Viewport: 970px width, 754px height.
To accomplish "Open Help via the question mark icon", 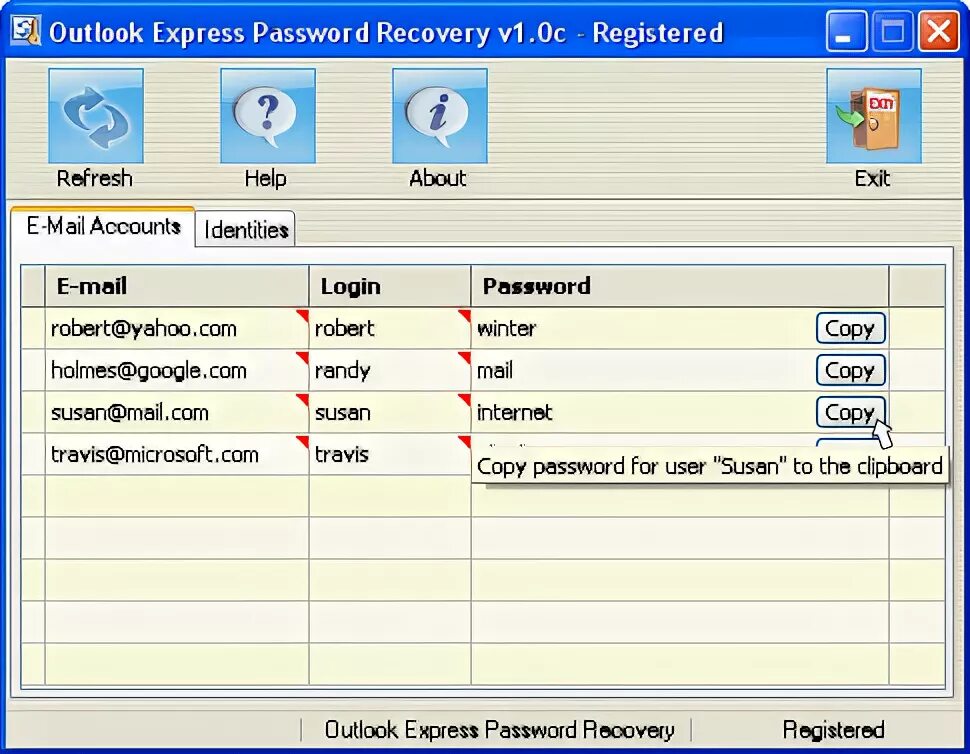I will click(268, 116).
